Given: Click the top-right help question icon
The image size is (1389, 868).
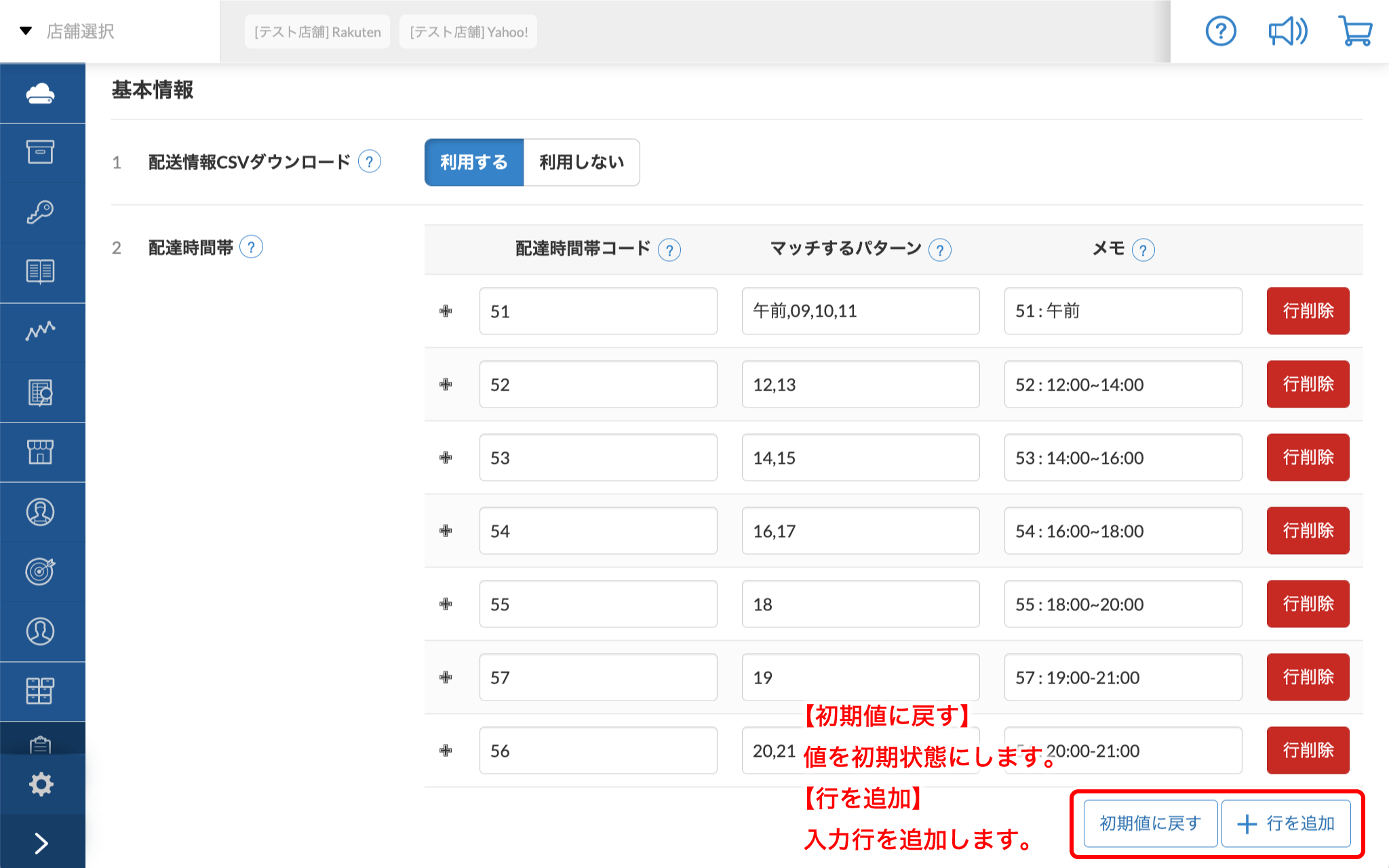Looking at the screenshot, I should [x=1221, y=31].
